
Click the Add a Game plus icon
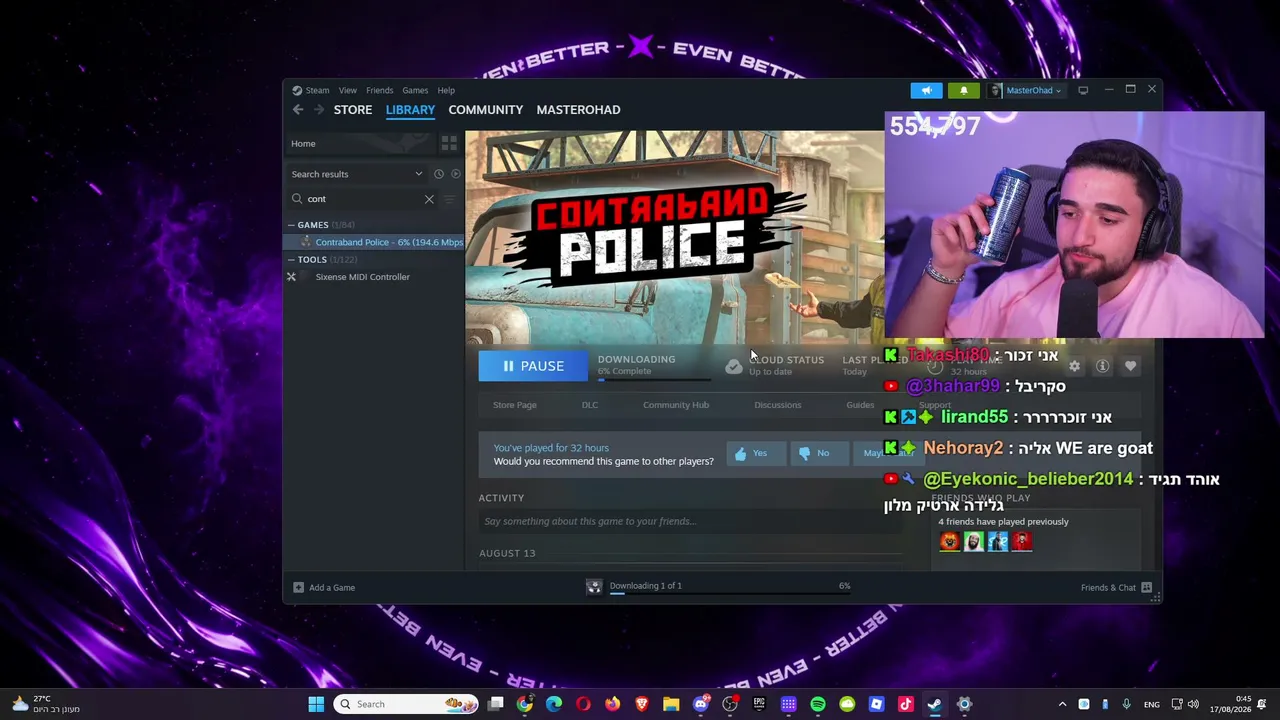click(x=298, y=587)
